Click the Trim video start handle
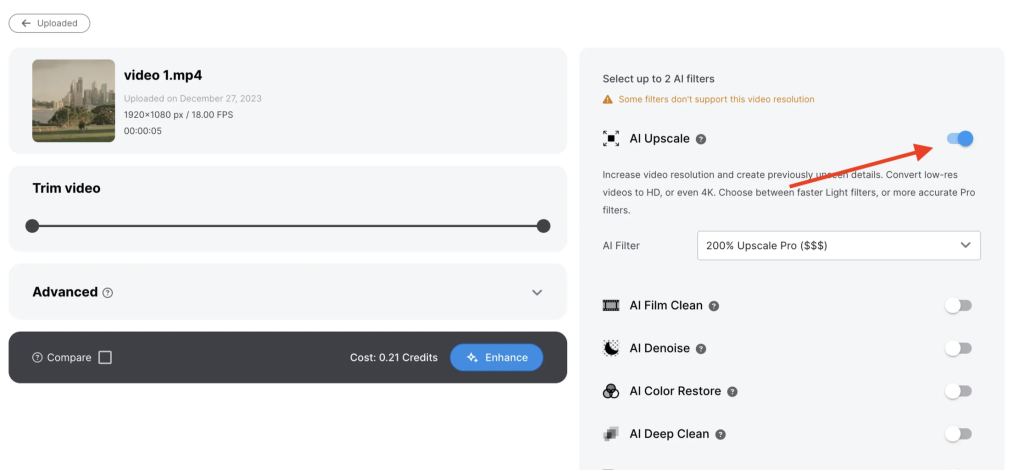This screenshot has width=1024, height=470. coord(32,226)
